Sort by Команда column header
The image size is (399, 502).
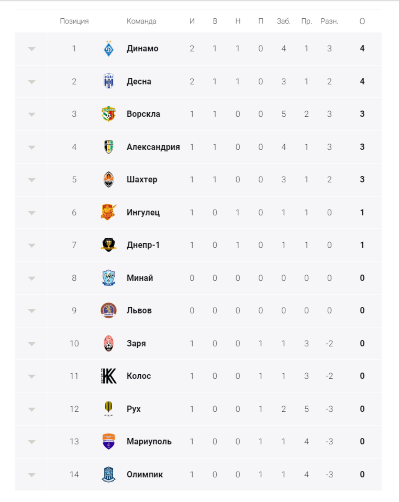pos(141,21)
